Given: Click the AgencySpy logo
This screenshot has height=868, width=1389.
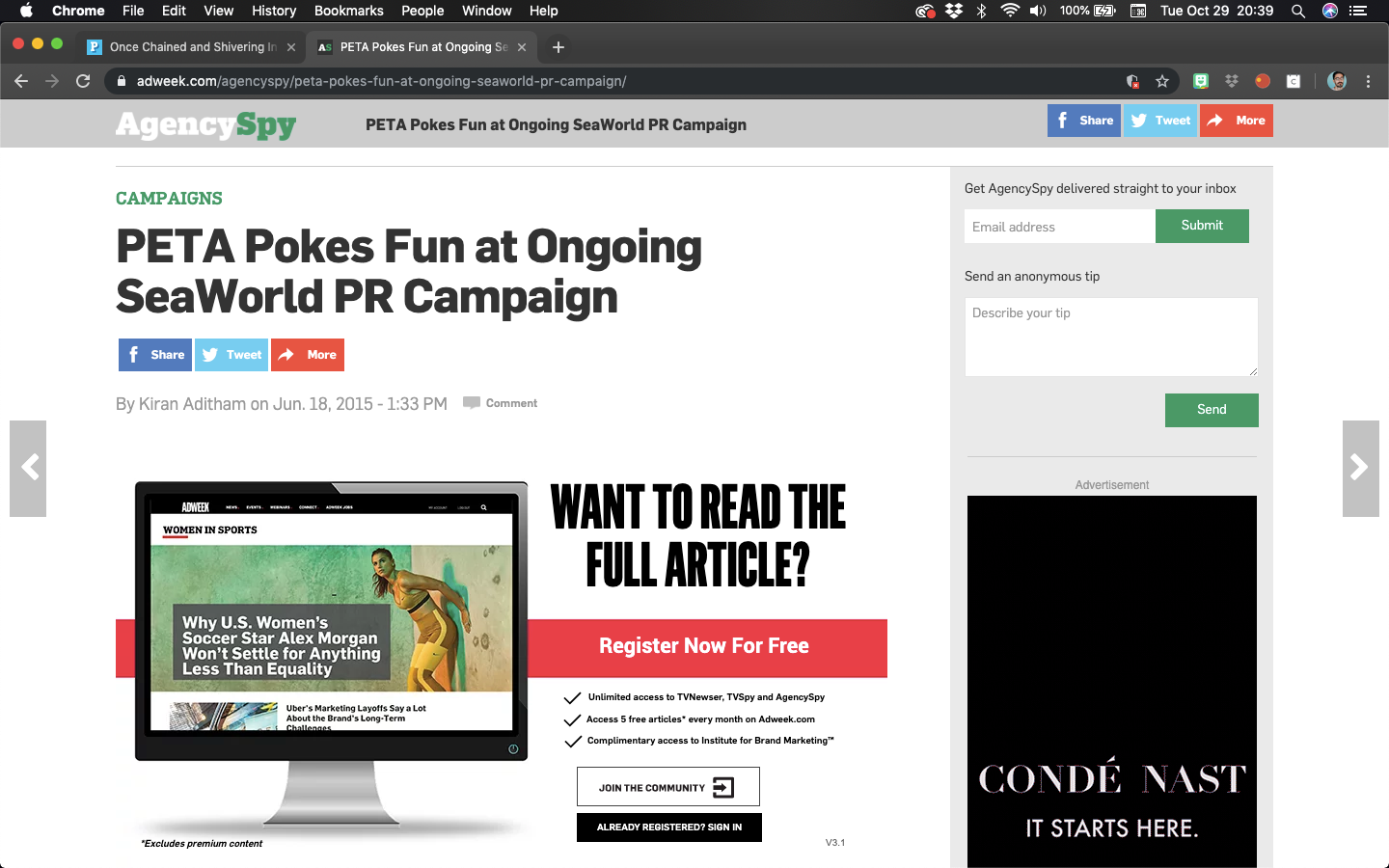Looking at the screenshot, I should tap(205, 124).
